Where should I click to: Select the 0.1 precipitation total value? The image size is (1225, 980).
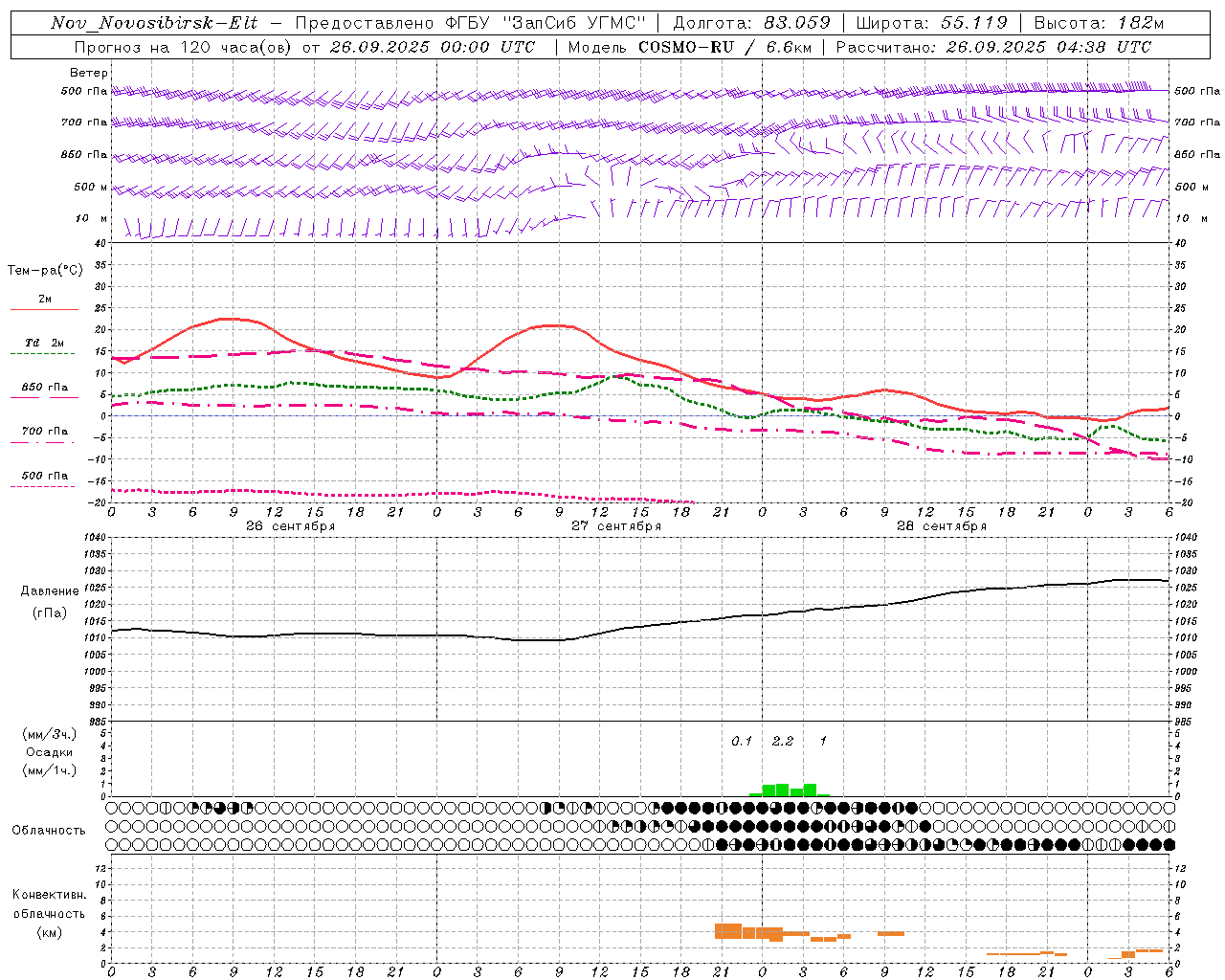click(742, 742)
